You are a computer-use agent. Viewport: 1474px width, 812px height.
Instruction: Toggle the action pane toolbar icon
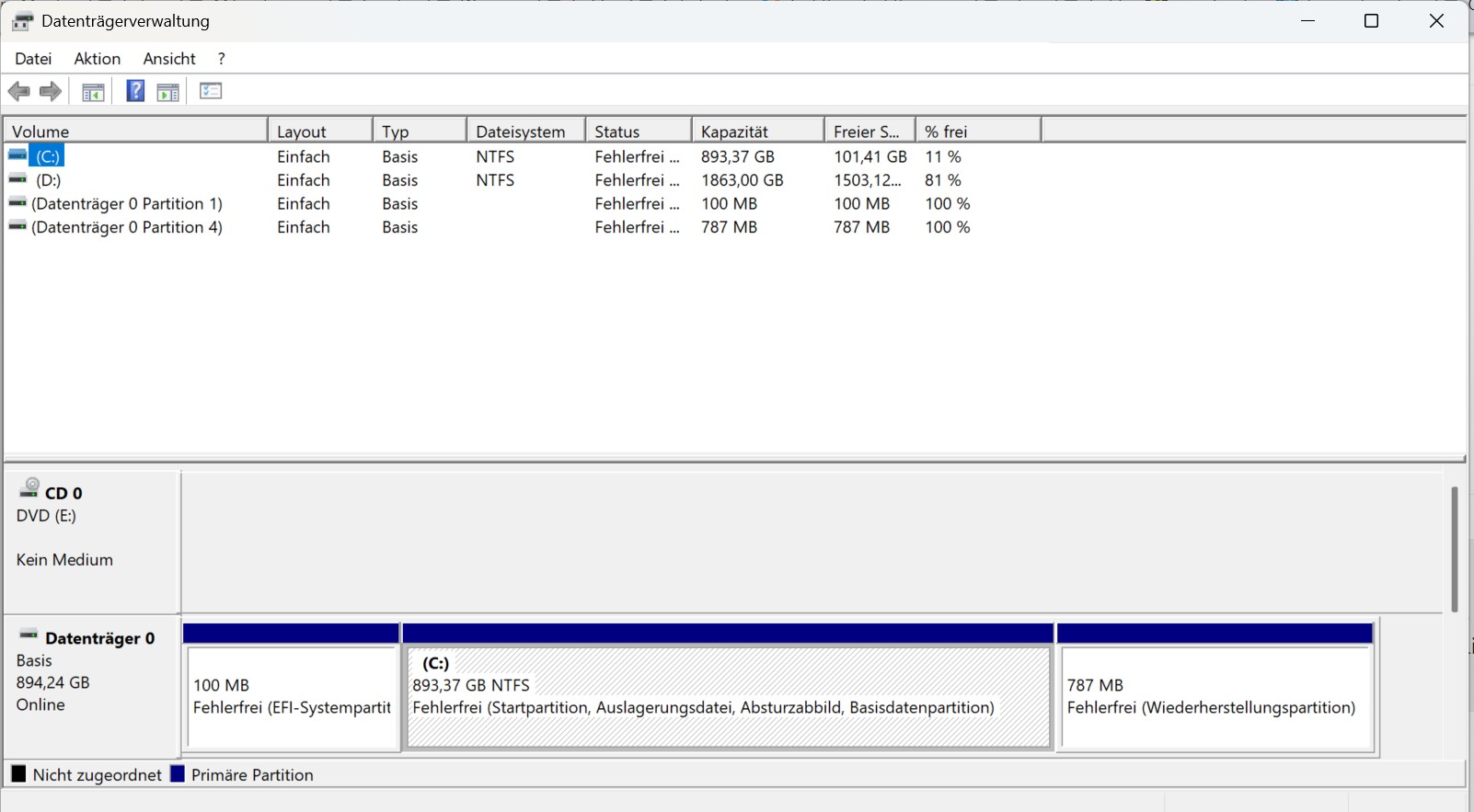(x=167, y=91)
